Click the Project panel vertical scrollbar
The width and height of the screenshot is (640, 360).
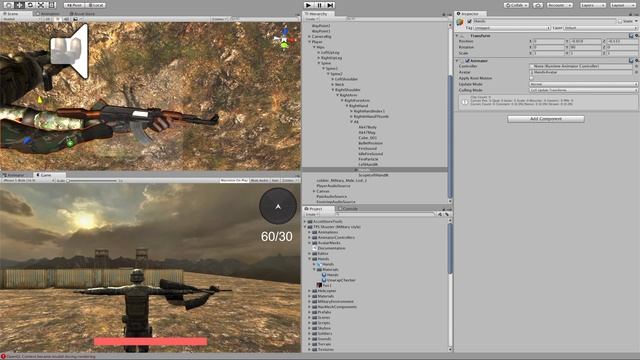450,249
